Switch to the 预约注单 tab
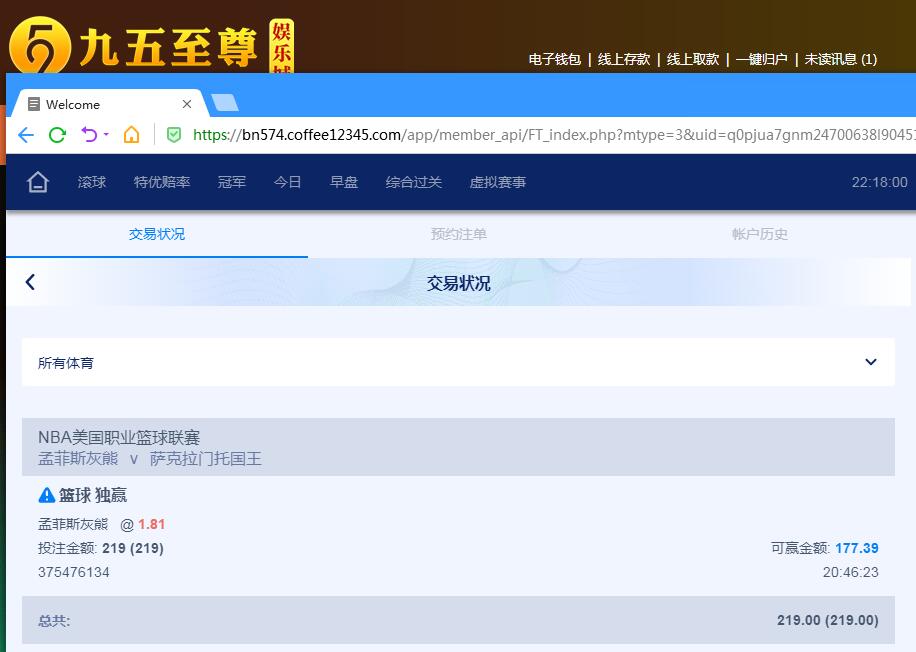Screen dimensions: 916x652 click(459, 234)
